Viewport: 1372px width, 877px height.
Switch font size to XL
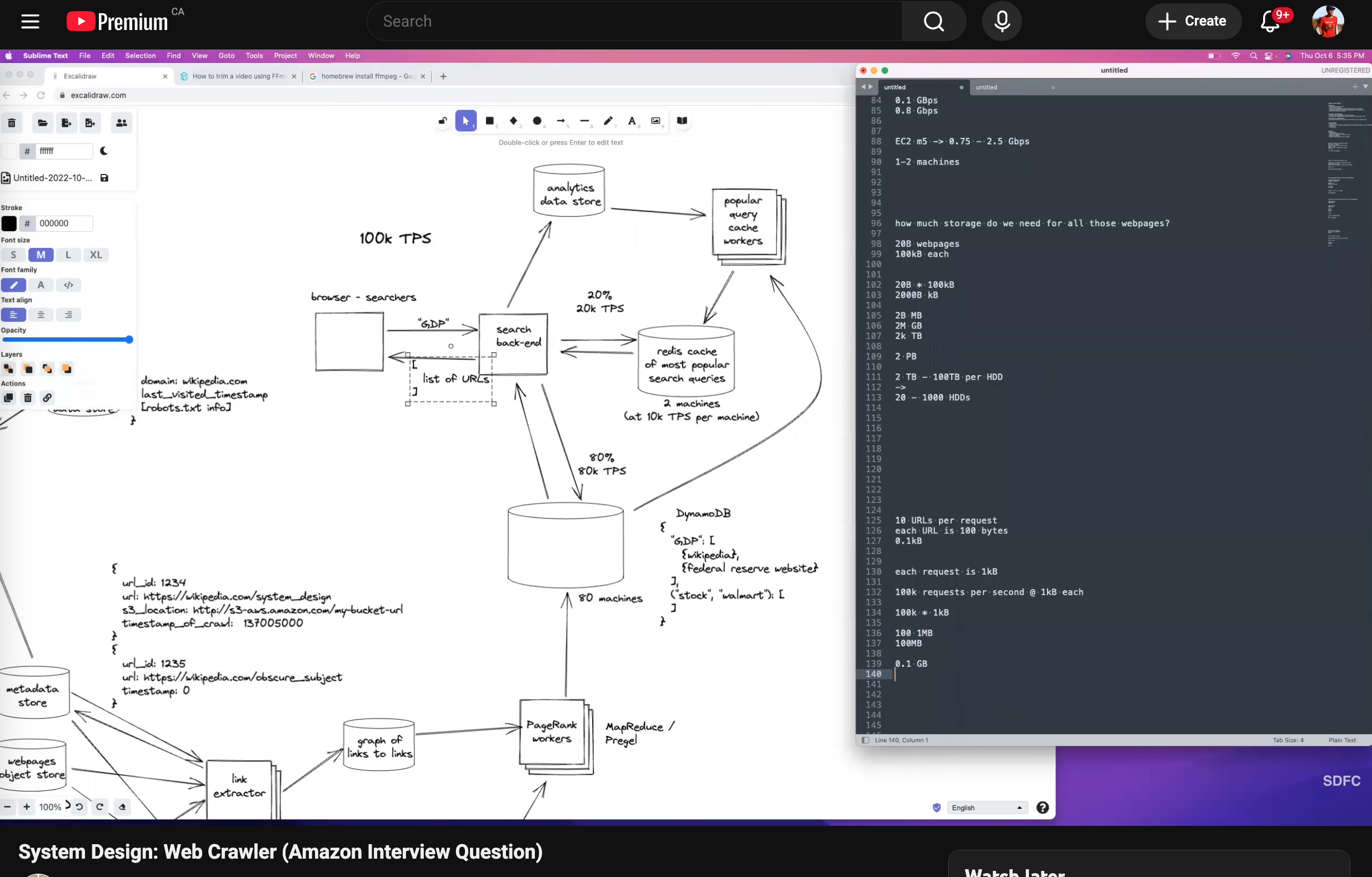[x=96, y=255]
